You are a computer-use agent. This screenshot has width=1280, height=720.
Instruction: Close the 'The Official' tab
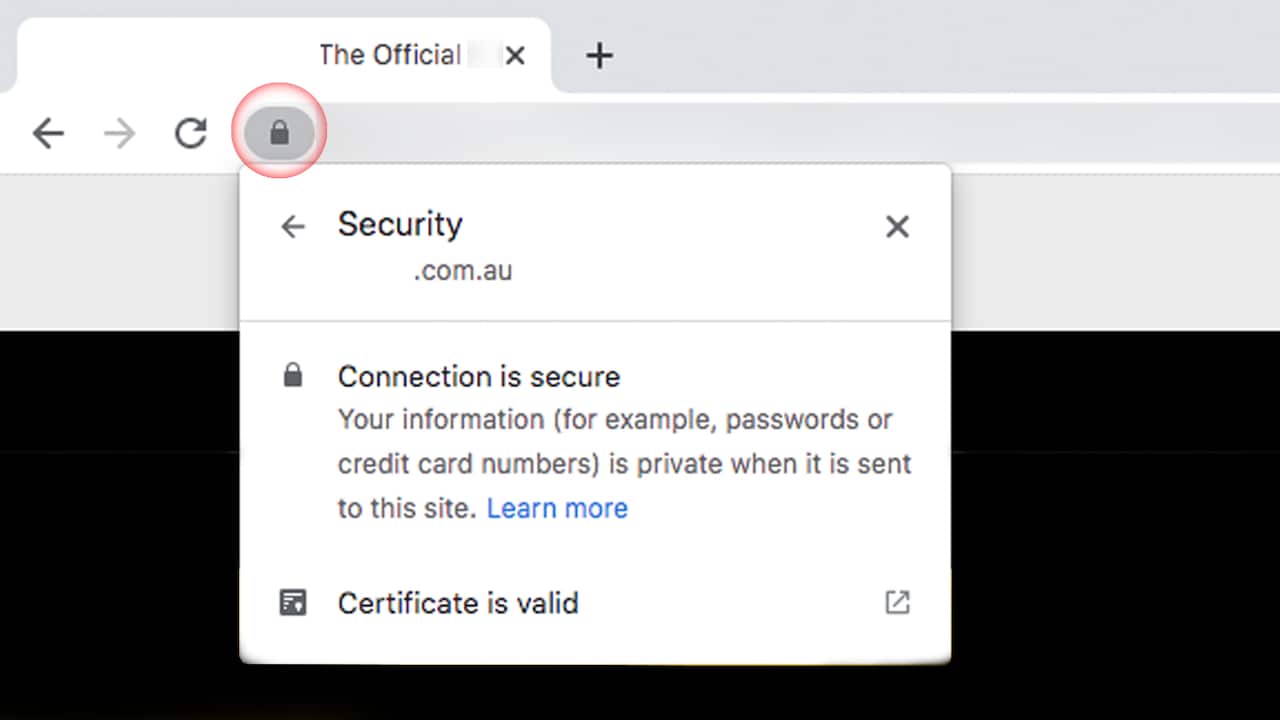(515, 56)
